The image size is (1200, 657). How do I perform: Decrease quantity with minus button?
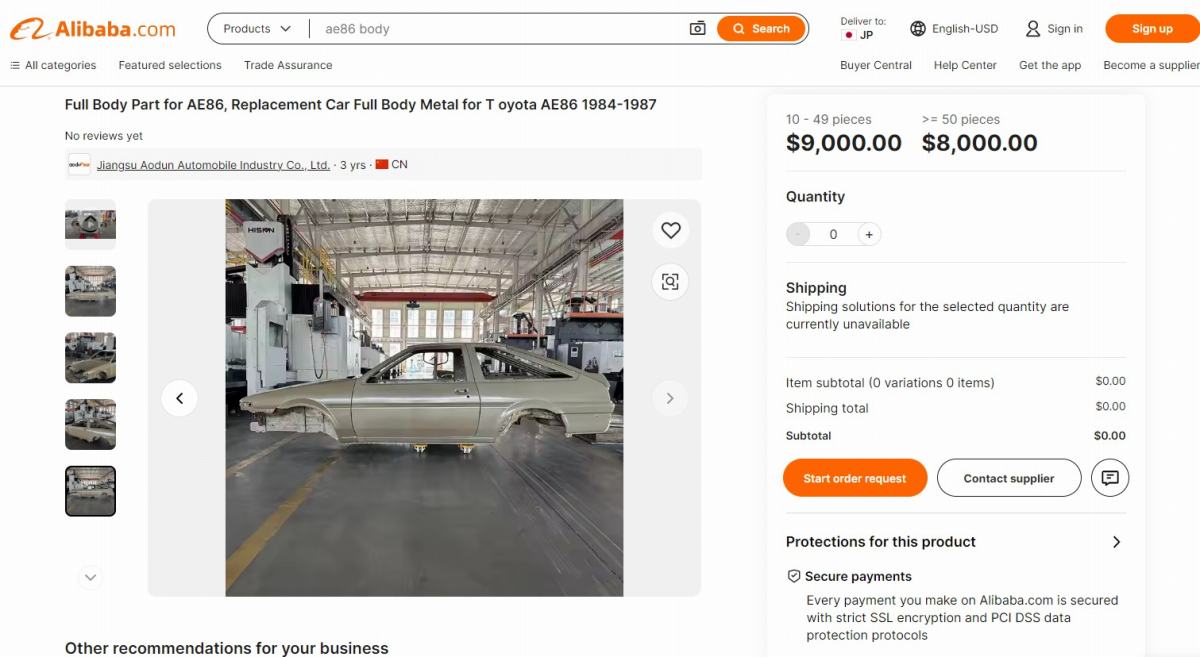click(798, 234)
